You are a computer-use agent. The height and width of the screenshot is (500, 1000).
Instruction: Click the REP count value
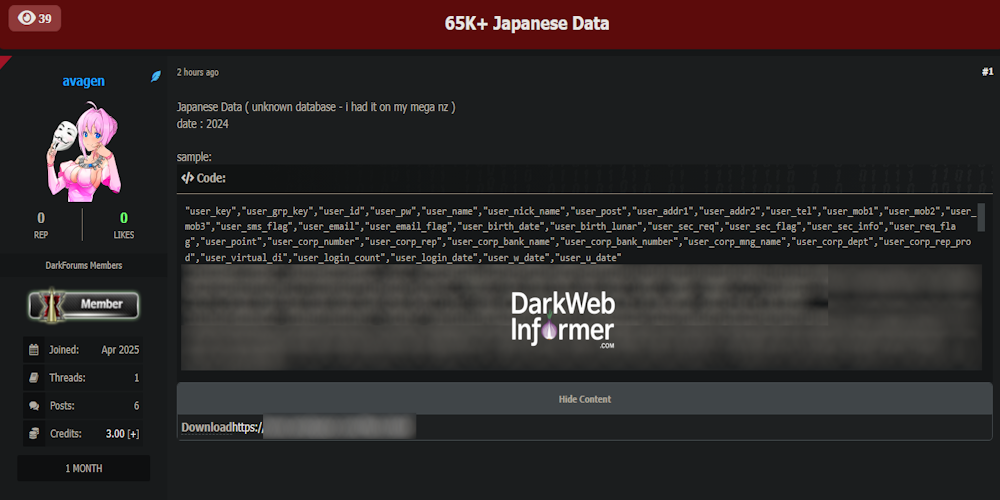click(41, 218)
